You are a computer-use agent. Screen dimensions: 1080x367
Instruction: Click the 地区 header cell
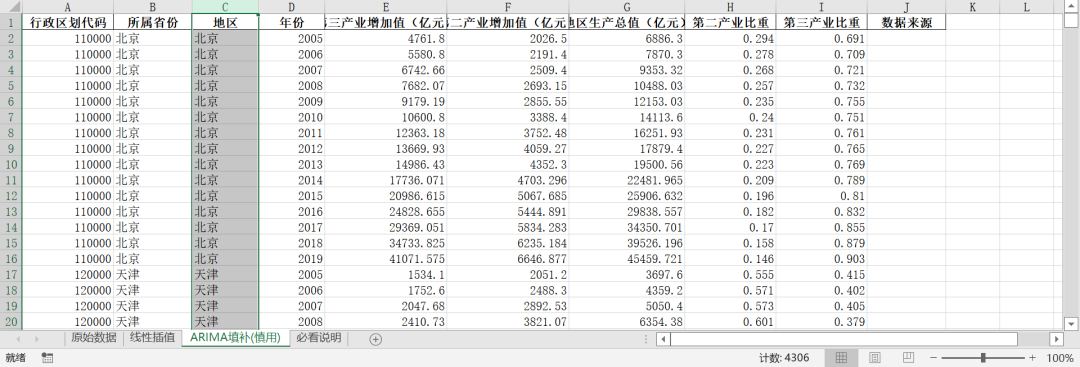[225, 22]
